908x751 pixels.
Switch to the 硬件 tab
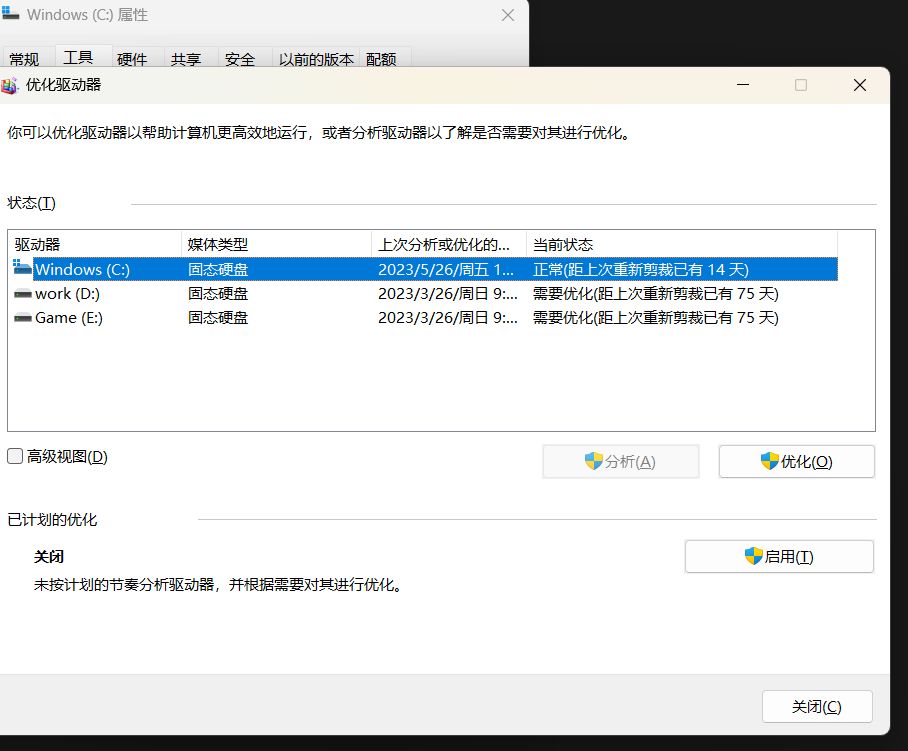click(x=134, y=59)
